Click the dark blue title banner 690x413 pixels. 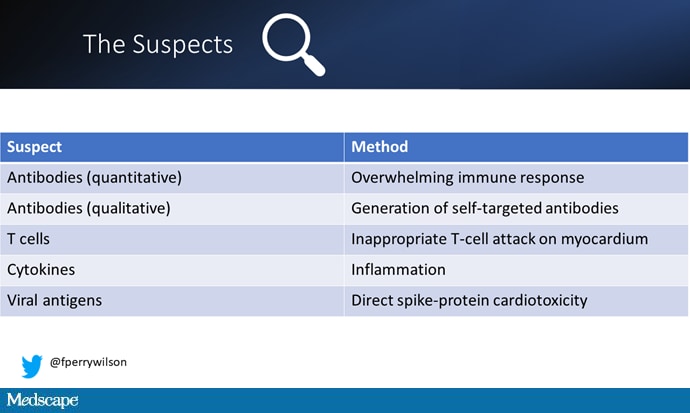pyautogui.click(x=500, y=45)
